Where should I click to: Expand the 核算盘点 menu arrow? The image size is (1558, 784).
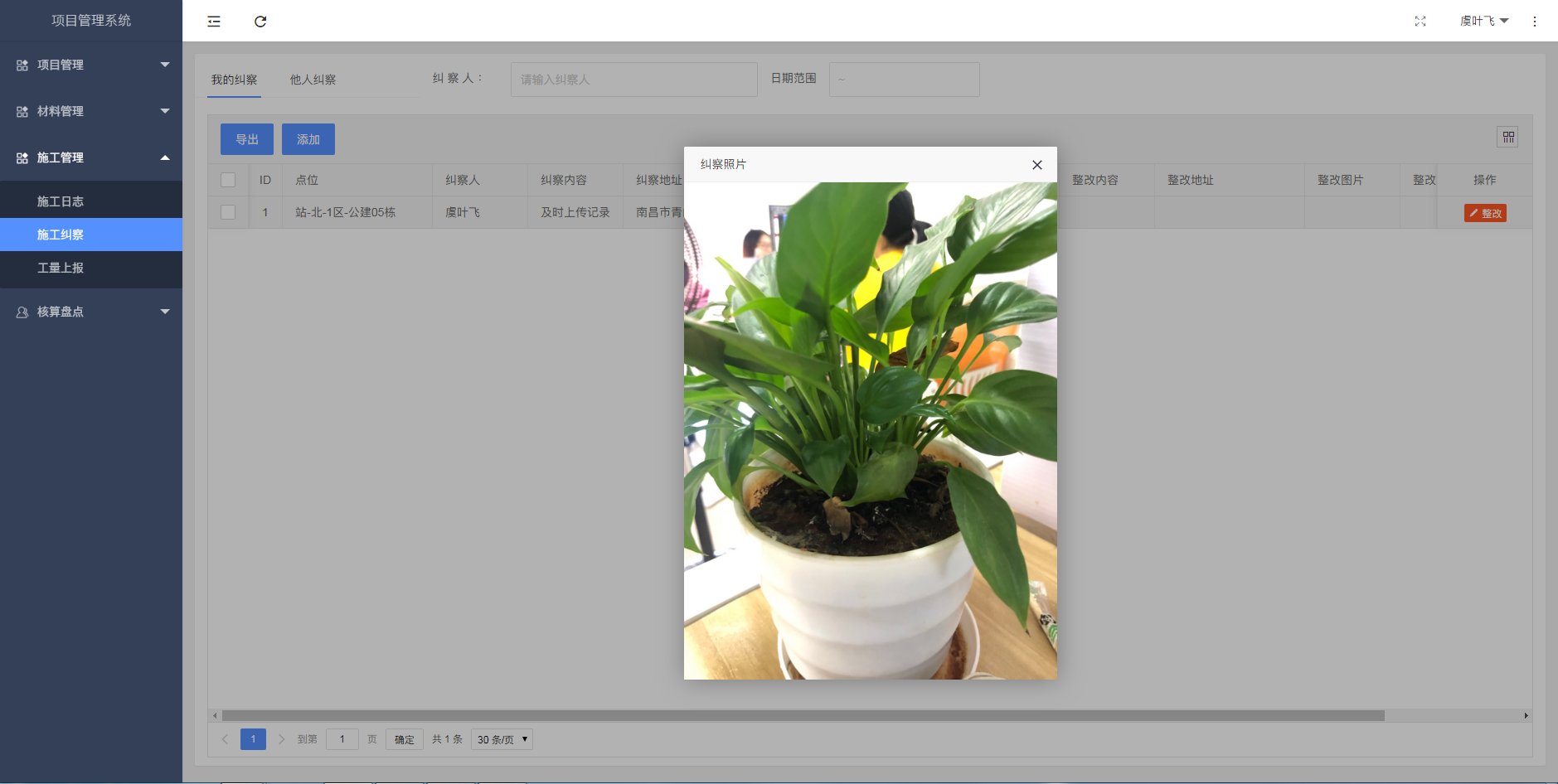click(165, 312)
